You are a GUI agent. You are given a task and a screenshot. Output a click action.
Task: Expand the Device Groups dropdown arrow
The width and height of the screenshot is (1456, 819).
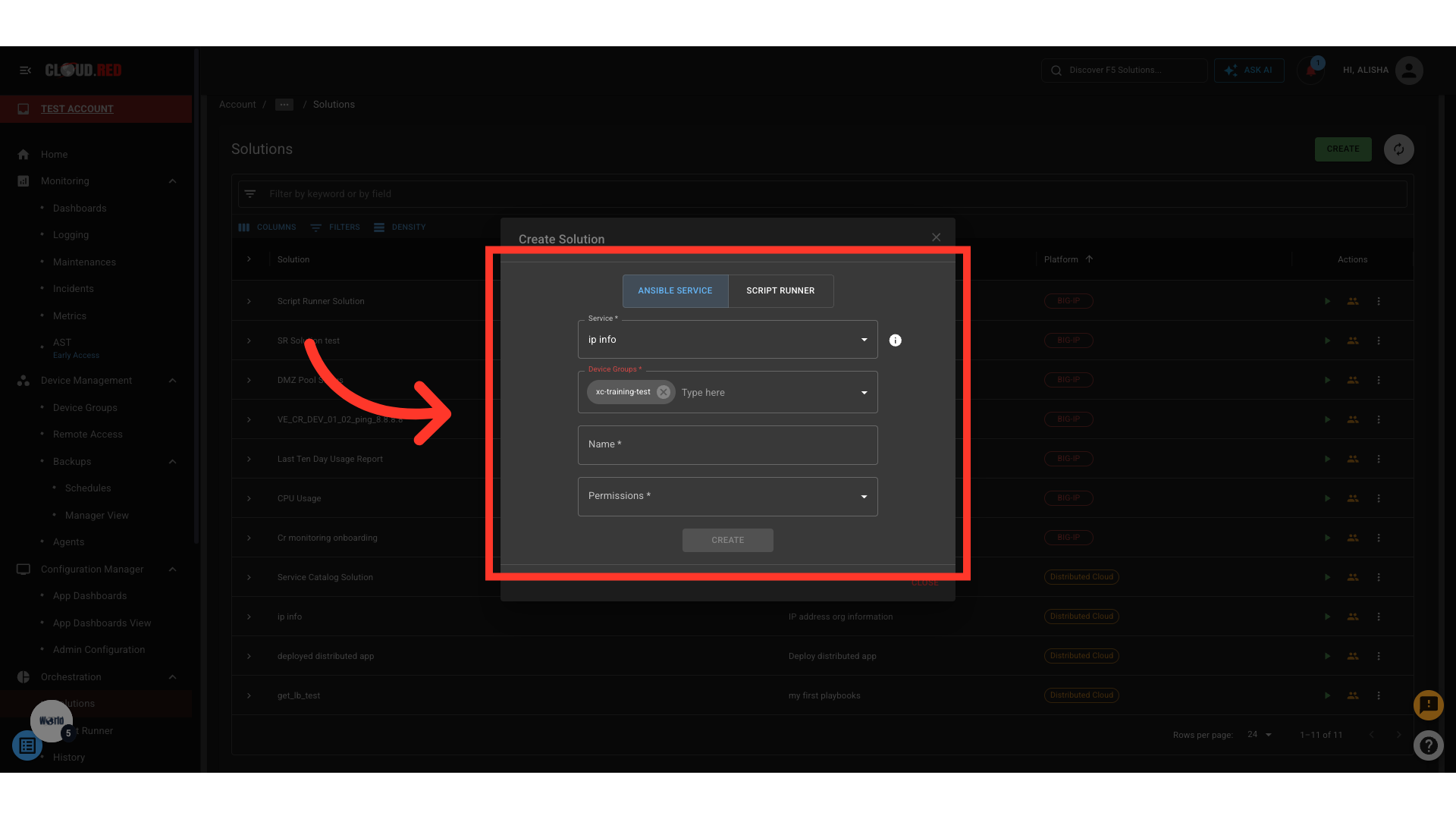click(864, 393)
